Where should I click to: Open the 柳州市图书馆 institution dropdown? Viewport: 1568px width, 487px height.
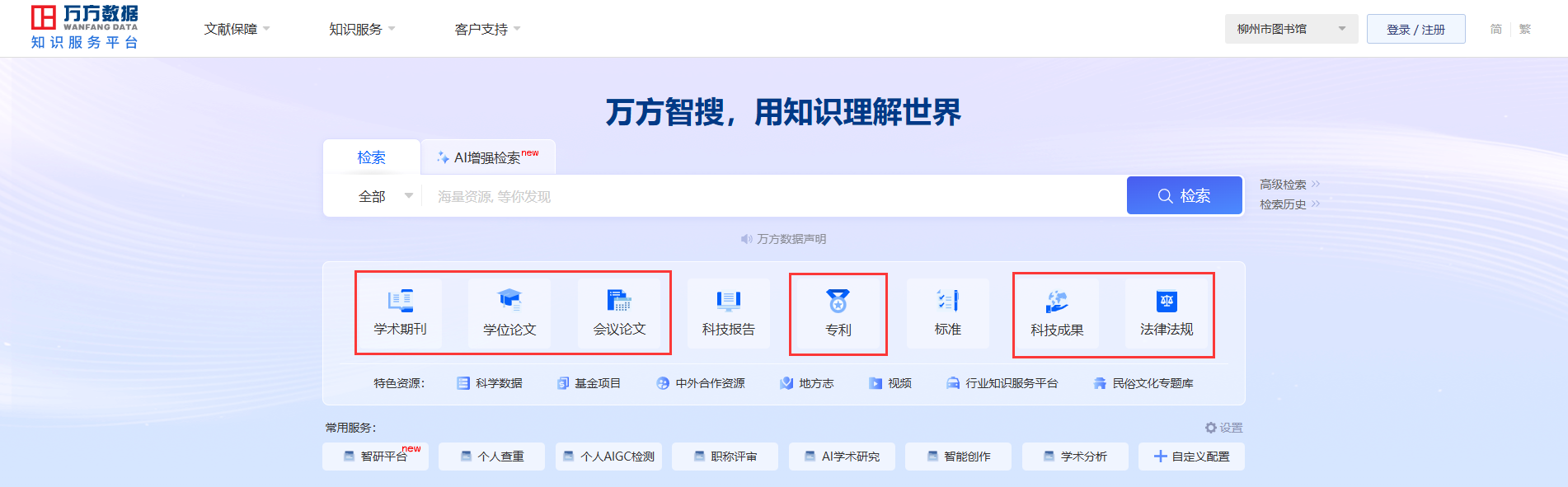1291,29
